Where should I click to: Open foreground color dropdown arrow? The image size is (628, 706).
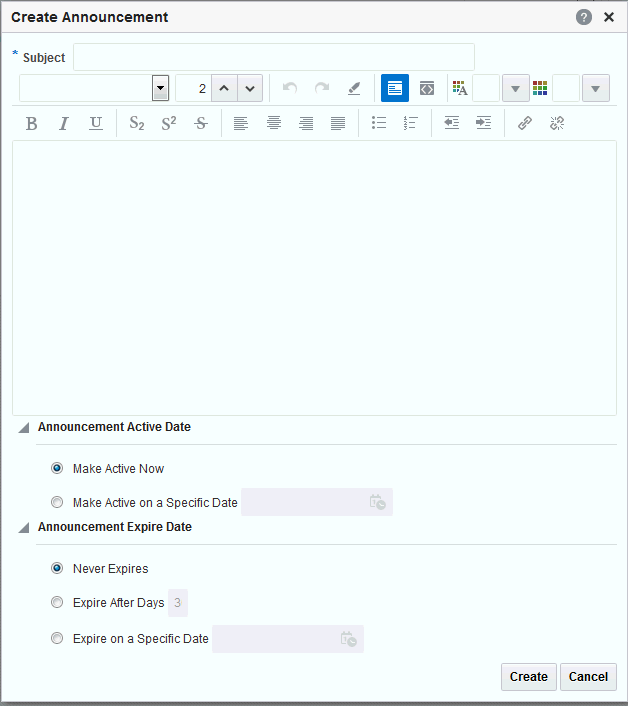(515, 88)
